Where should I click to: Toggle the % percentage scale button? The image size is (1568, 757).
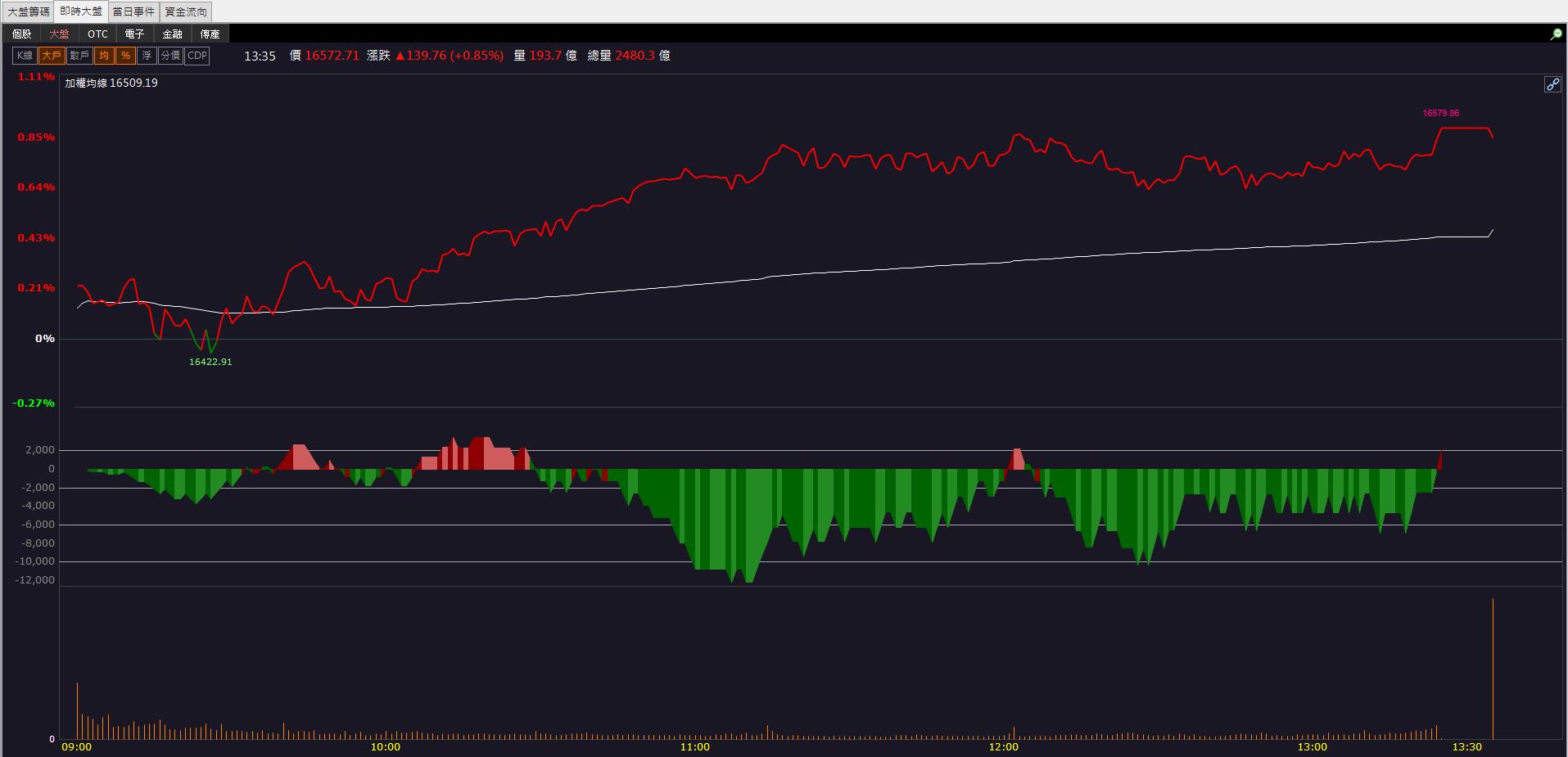pos(125,56)
